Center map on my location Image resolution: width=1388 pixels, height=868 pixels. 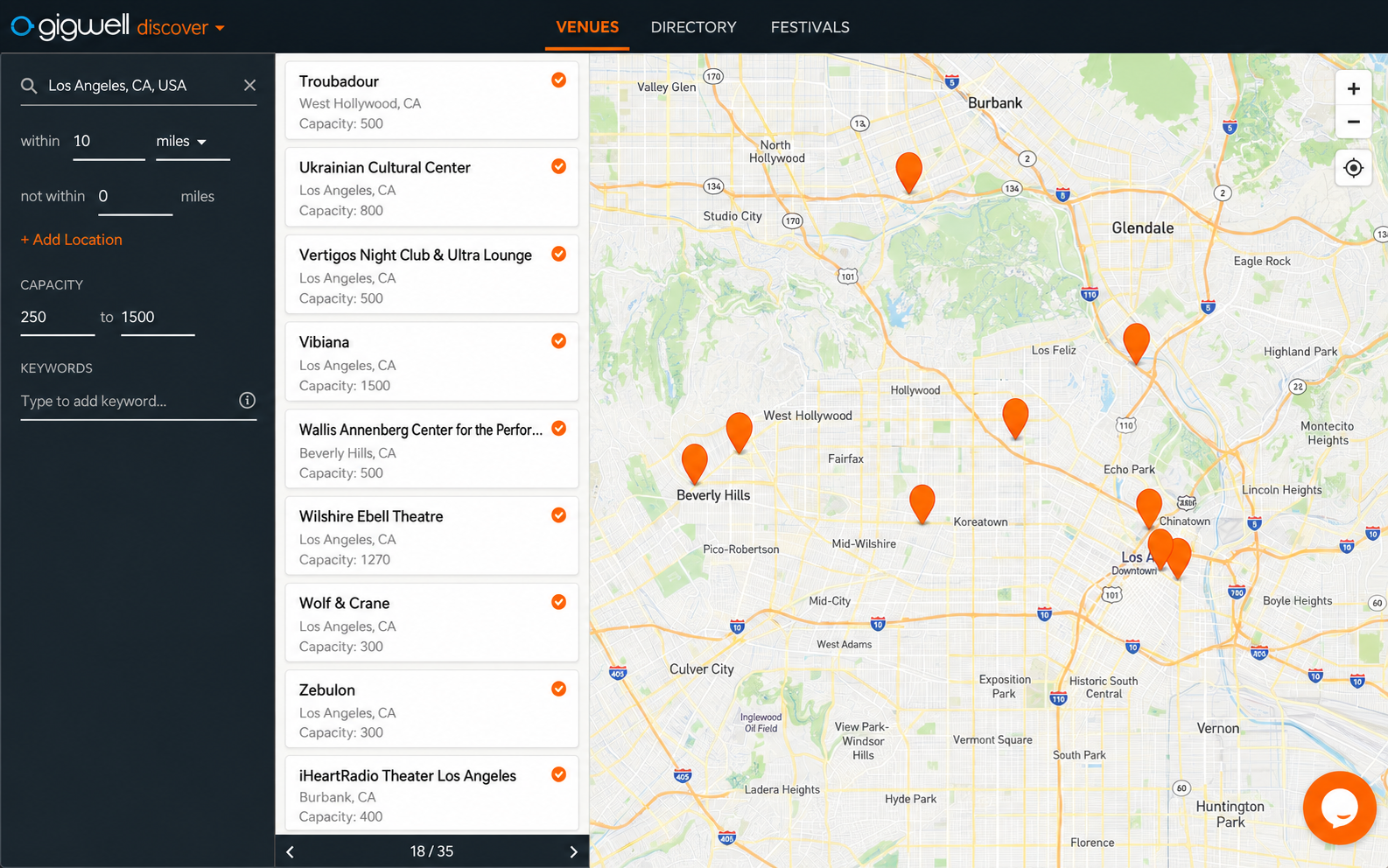[x=1353, y=168]
